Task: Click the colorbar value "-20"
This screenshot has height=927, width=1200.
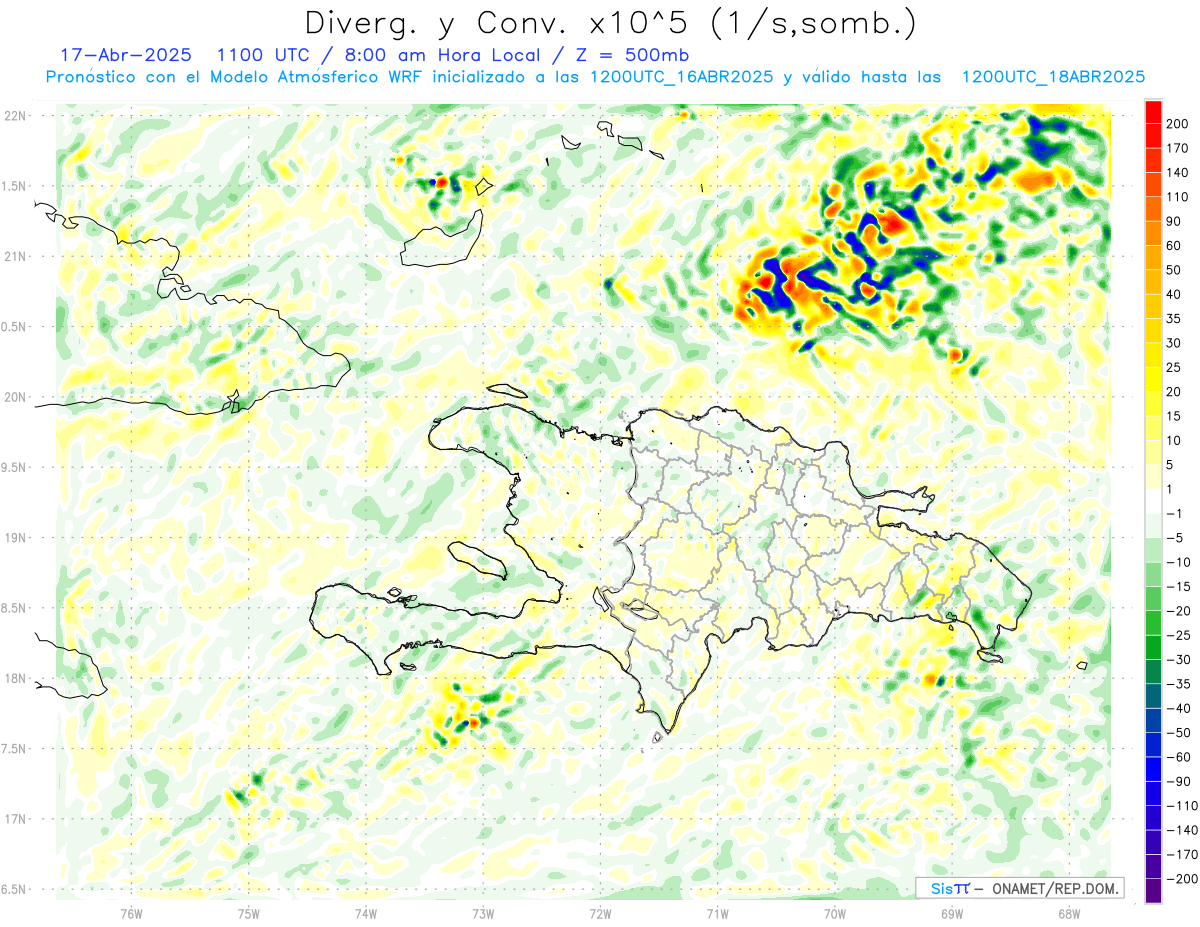Action: (1181, 611)
